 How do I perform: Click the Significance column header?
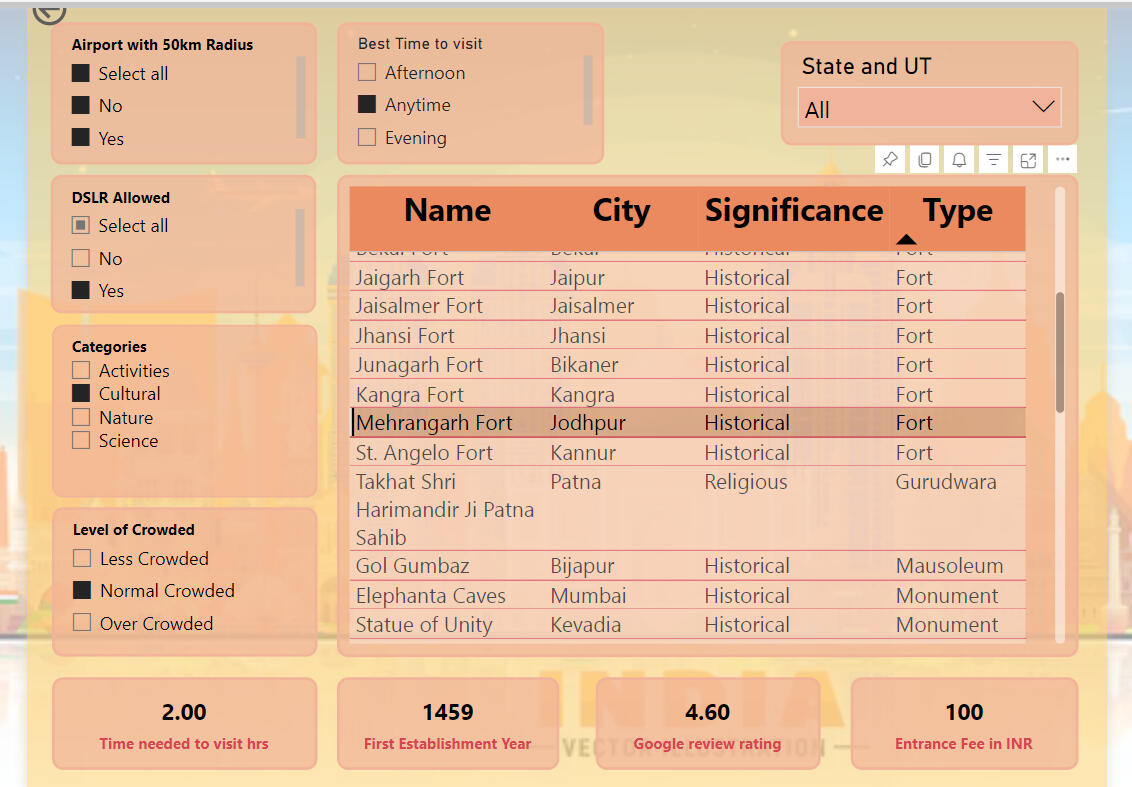(x=793, y=211)
